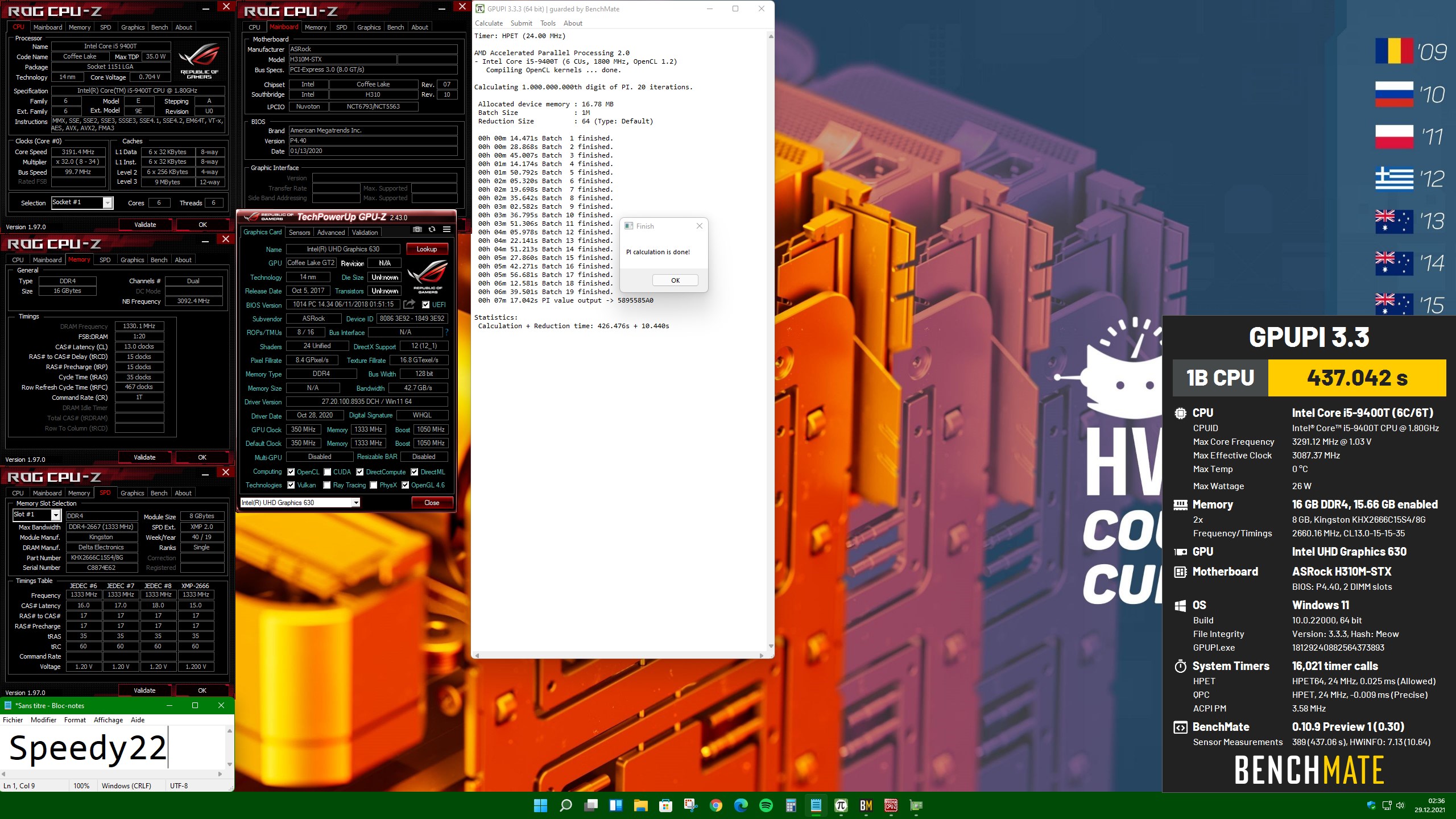Toggle OpenCL checkbox in GPU-Z

coord(291,472)
